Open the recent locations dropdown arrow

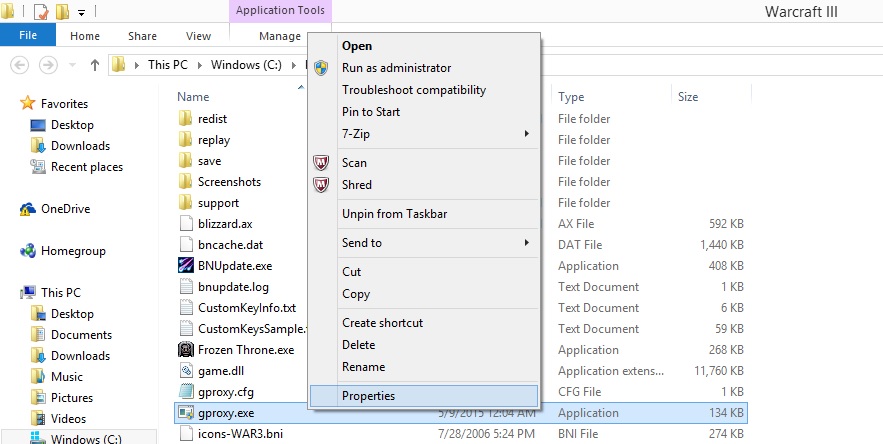coord(72,65)
